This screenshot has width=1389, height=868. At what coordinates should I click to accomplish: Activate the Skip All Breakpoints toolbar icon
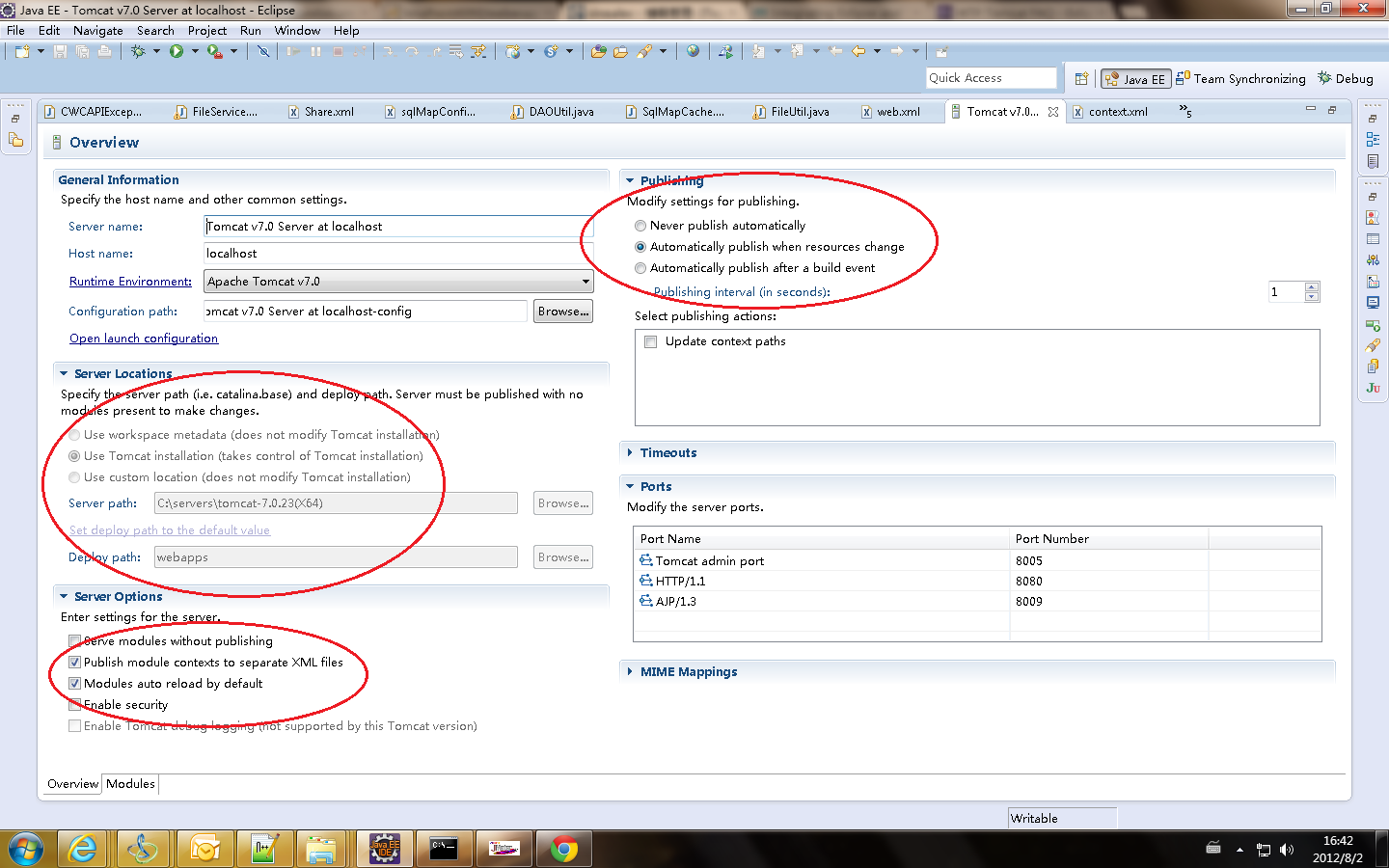click(264, 51)
